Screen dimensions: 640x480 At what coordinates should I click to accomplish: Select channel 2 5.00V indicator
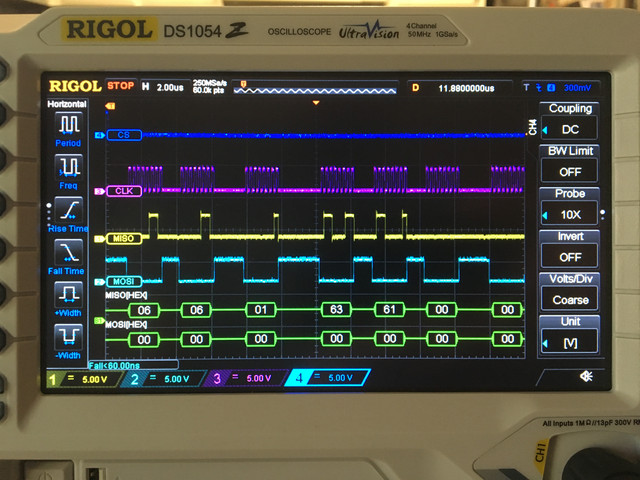pos(165,379)
